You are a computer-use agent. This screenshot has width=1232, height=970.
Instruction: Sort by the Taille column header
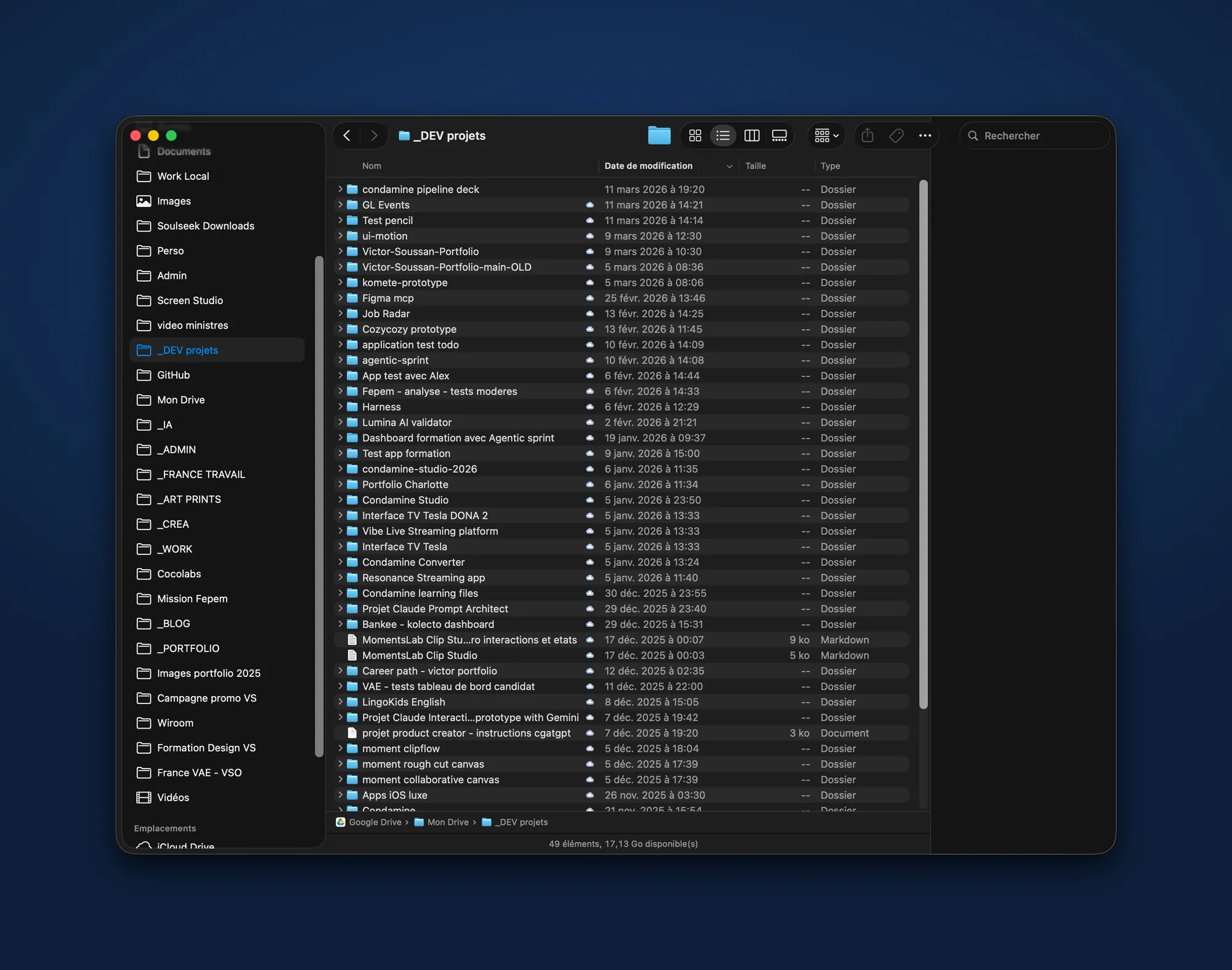755,166
